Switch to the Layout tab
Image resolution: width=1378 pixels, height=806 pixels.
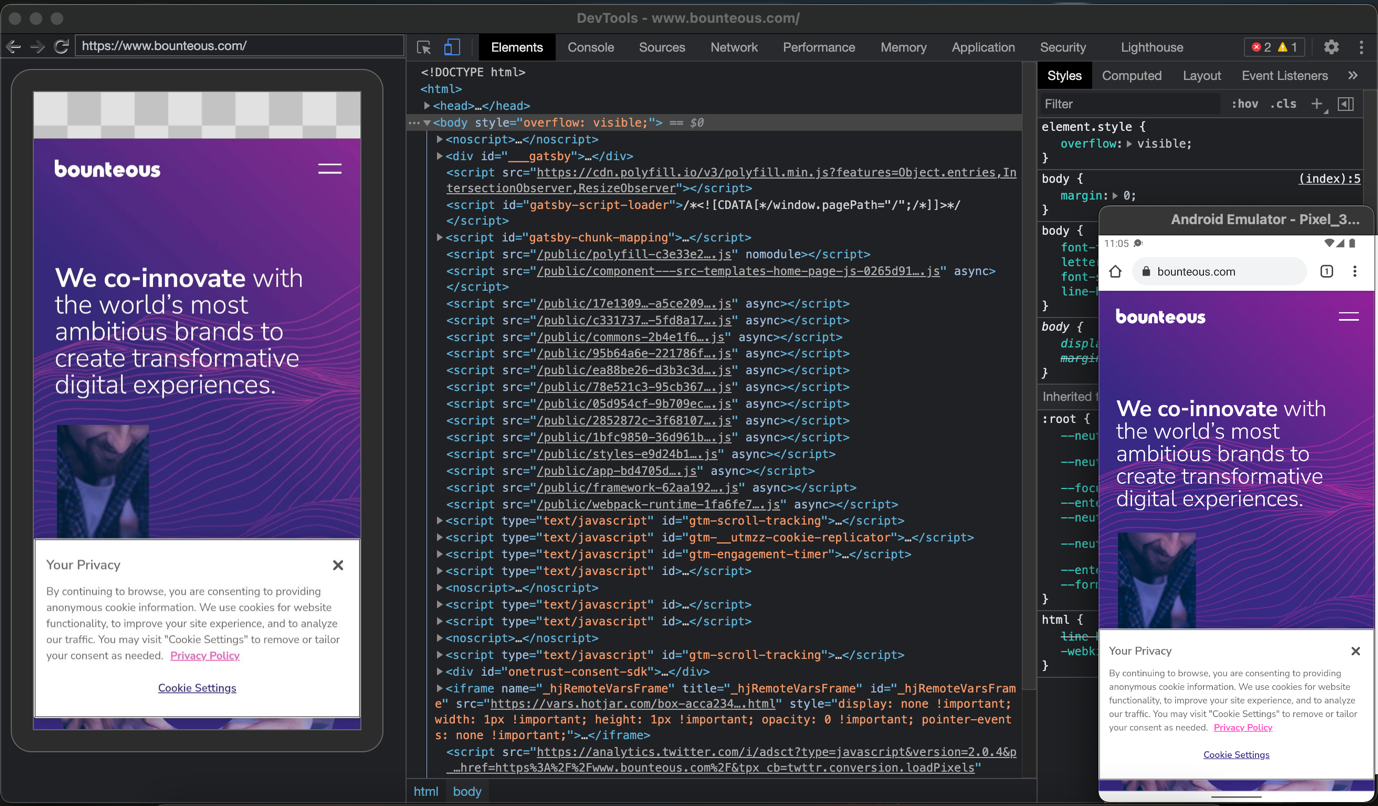pos(1202,75)
